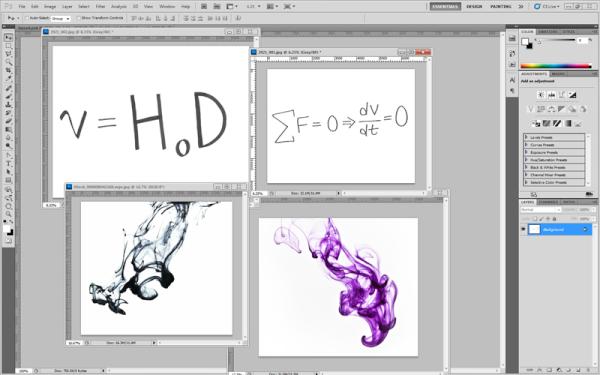Switch to the Masks tab
Viewport: 600px width, 375px height.
(558, 74)
